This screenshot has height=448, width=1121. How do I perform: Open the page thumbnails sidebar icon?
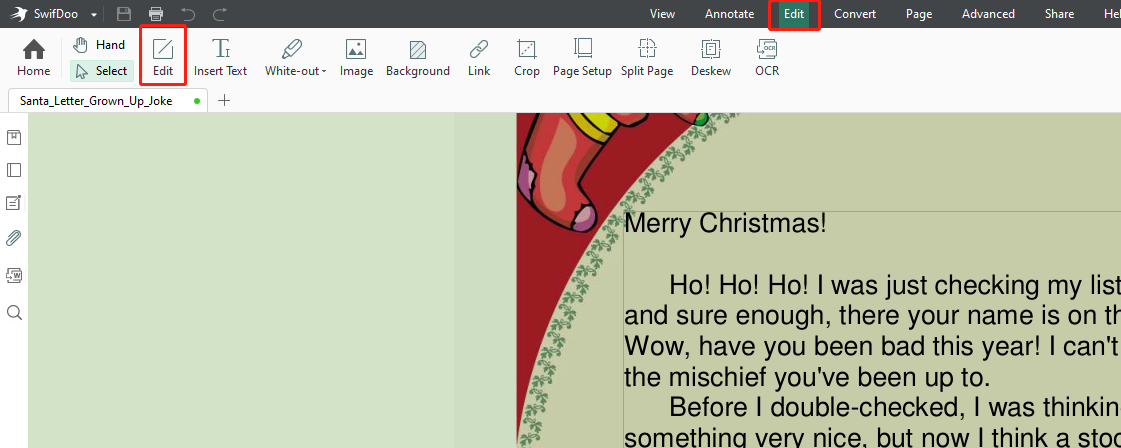[14, 170]
